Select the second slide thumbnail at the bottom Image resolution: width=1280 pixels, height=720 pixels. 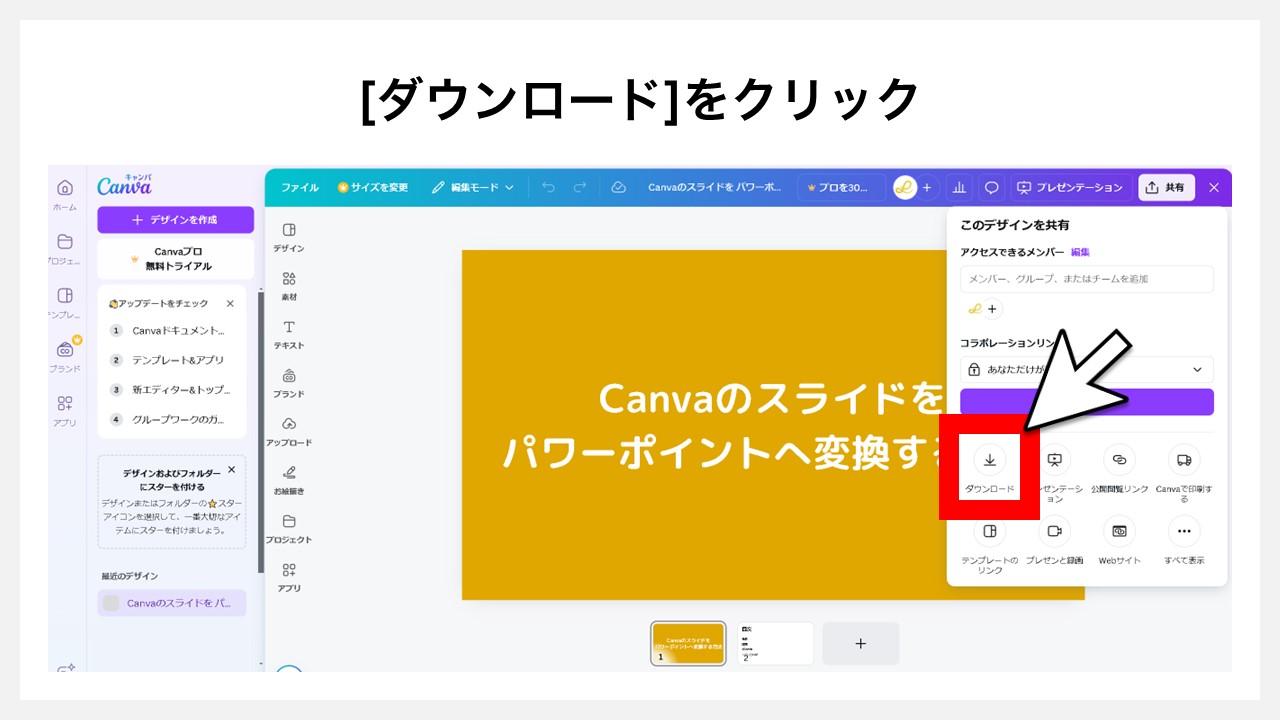point(776,643)
